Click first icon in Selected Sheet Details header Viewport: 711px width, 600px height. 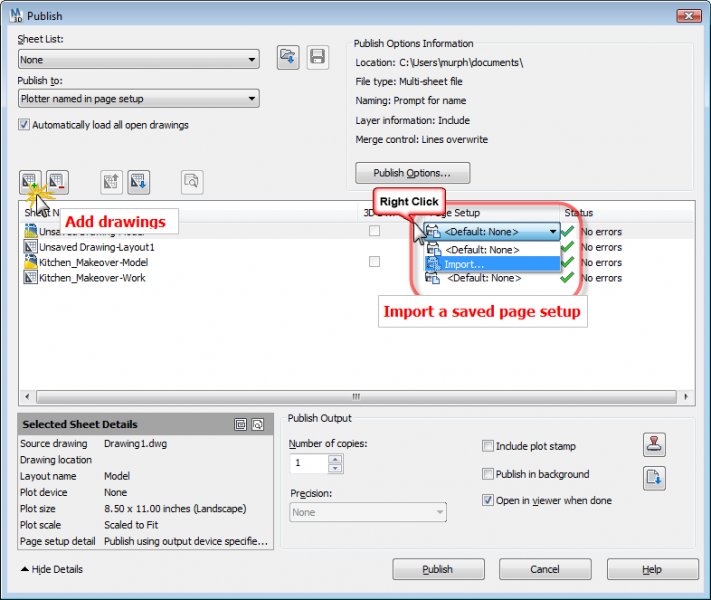coord(240,424)
